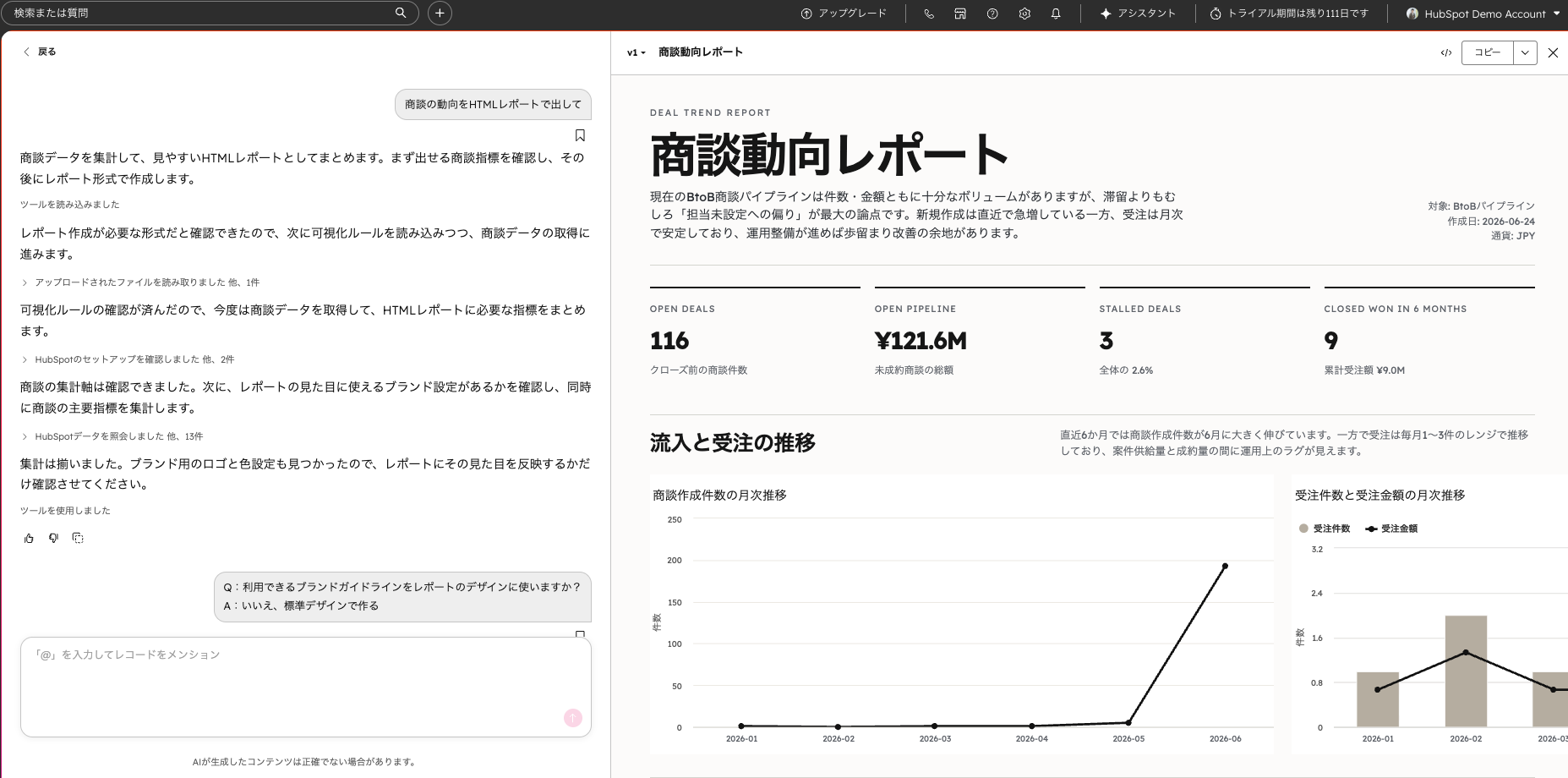Screen dimensions: 1568x778
Task: Click the pink send arrow button
Action: click(573, 718)
